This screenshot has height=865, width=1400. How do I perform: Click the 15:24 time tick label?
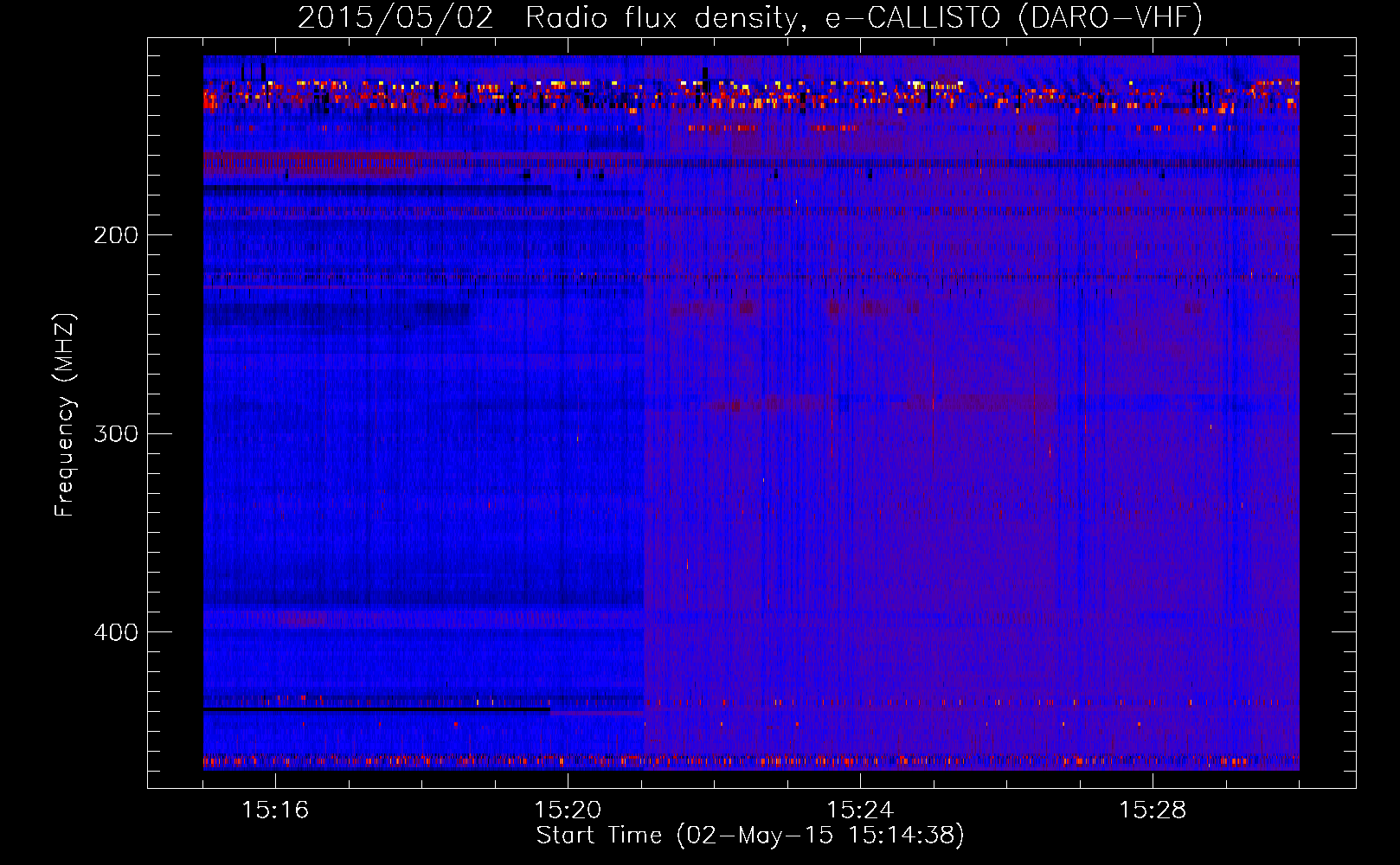[x=860, y=810]
